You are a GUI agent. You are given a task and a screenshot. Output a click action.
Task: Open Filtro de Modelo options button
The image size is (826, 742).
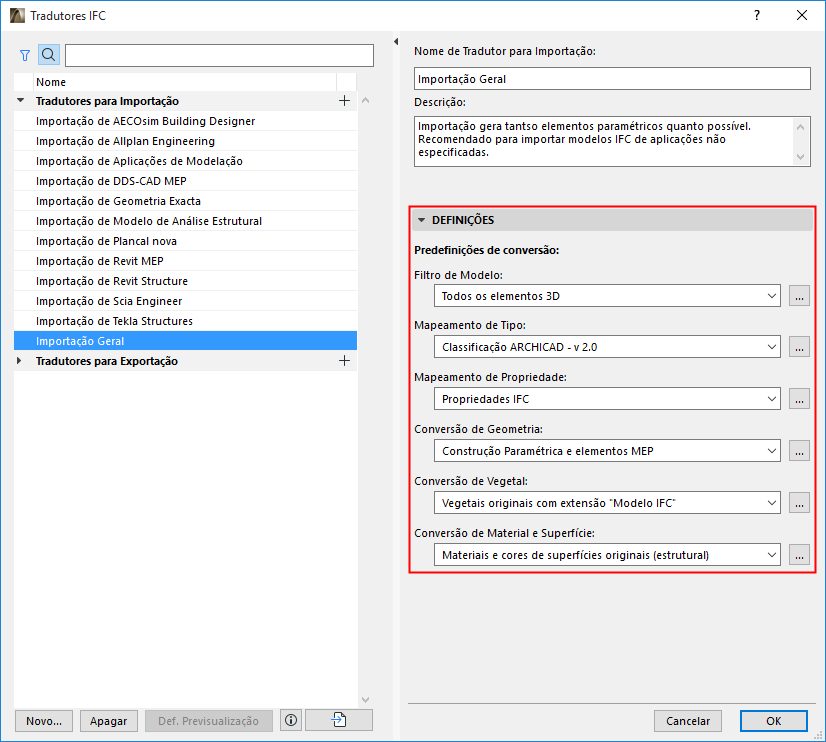point(799,296)
